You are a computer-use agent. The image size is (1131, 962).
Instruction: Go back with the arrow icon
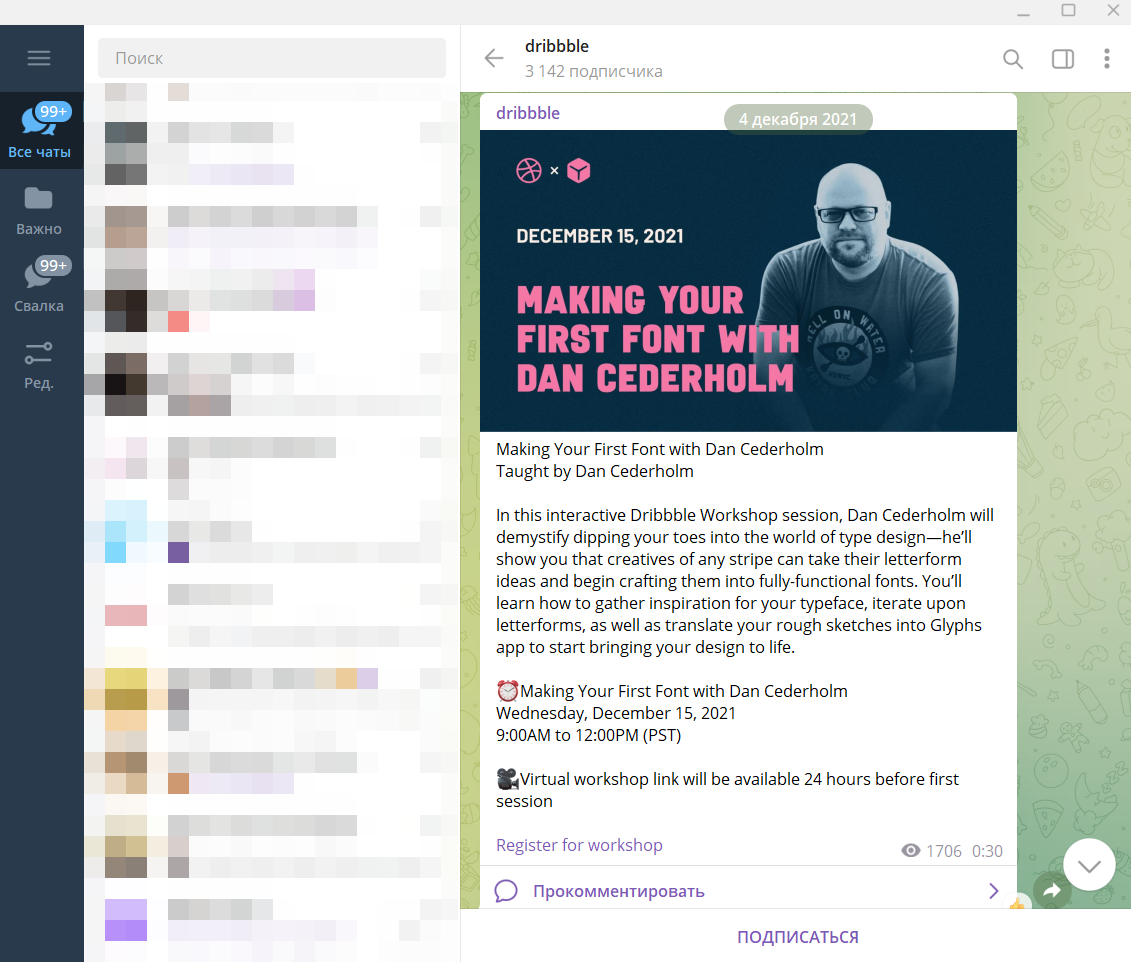[x=494, y=58]
